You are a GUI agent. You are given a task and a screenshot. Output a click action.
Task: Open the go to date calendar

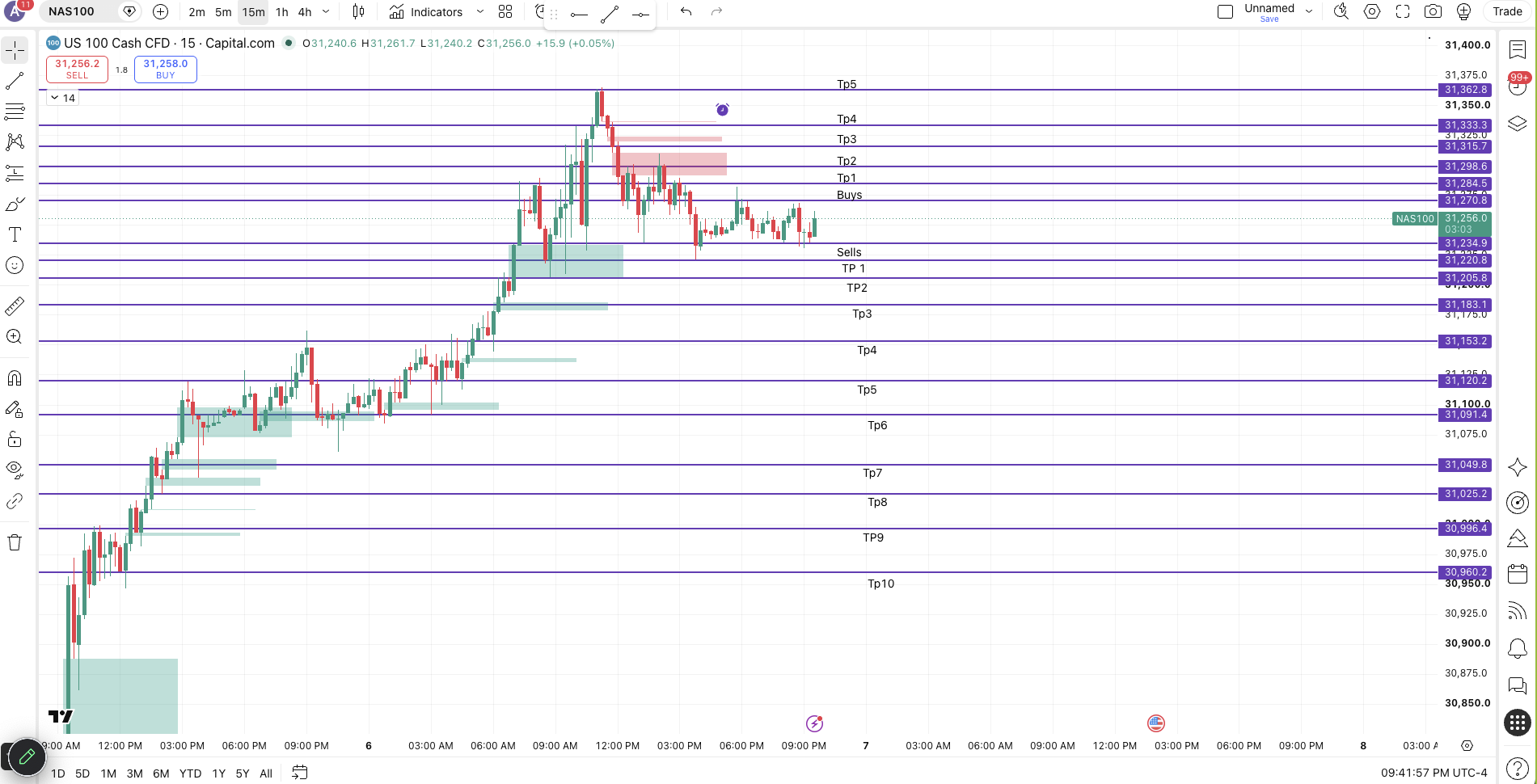tap(300, 773)
